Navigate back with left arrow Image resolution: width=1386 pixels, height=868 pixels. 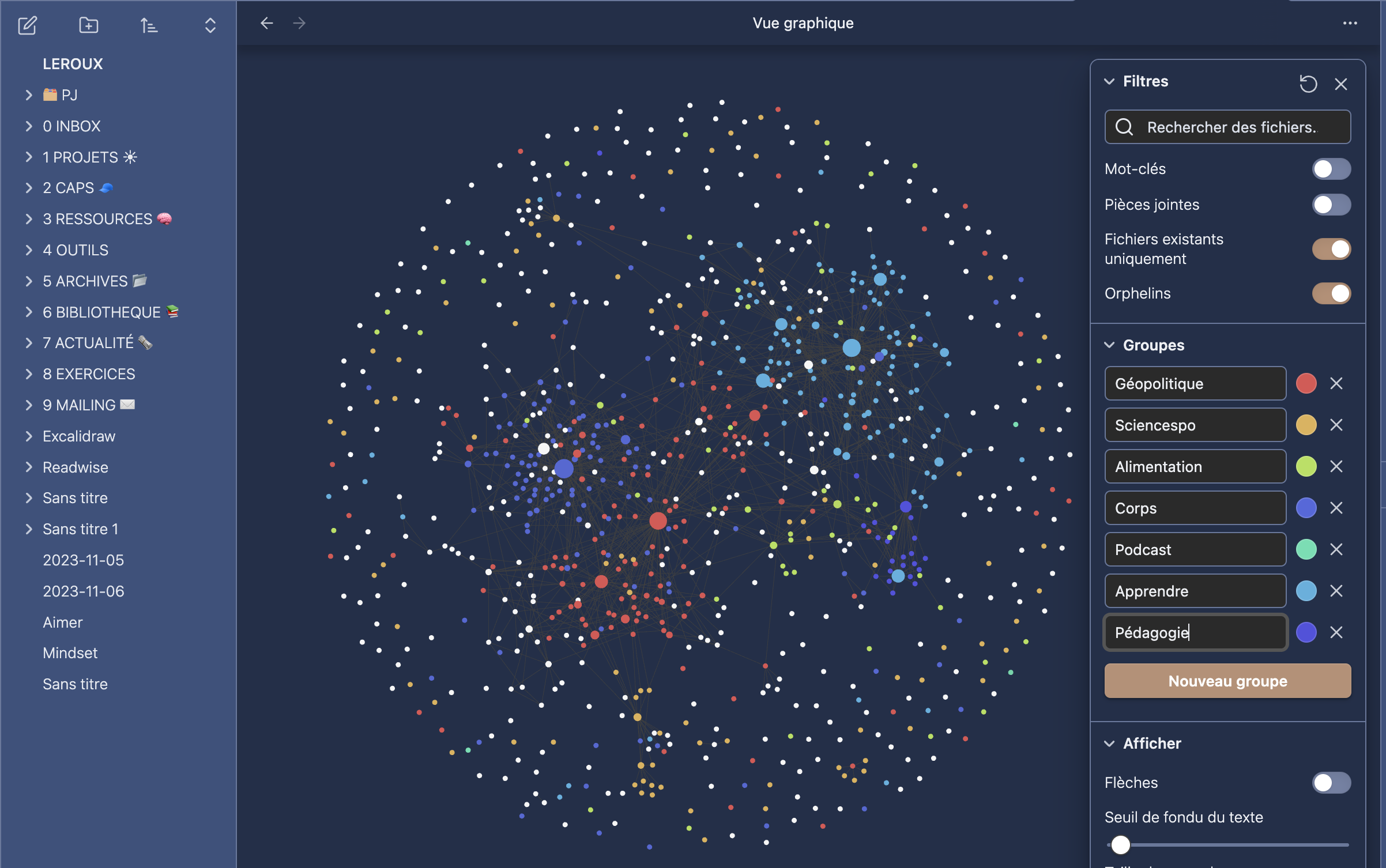tap(266, 23)
